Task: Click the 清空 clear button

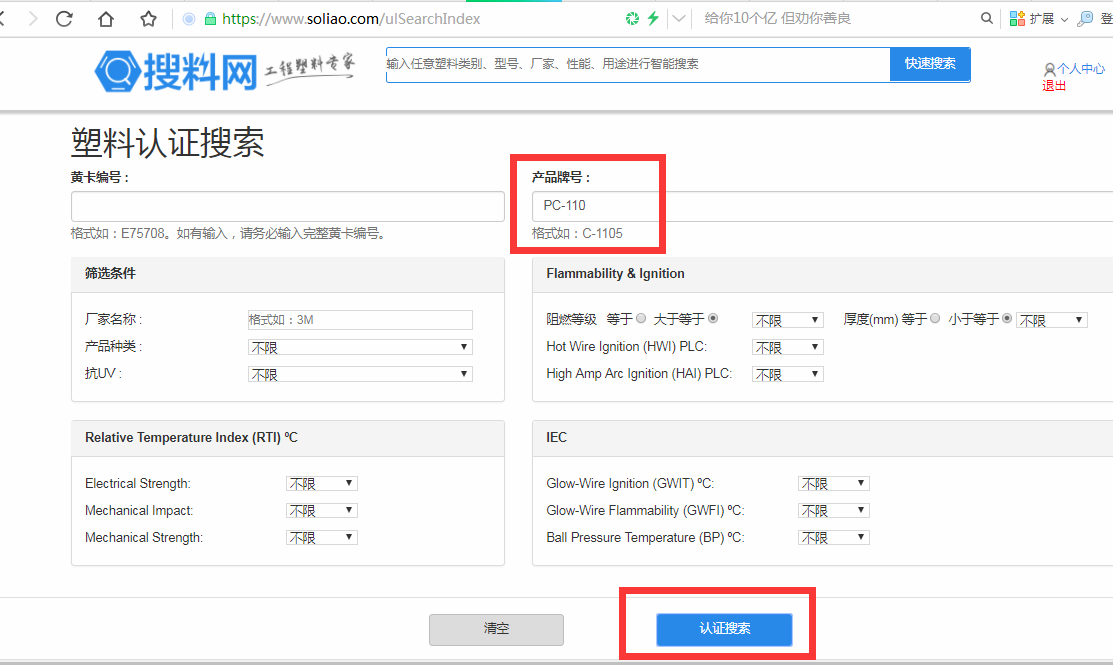Action: 496,630
